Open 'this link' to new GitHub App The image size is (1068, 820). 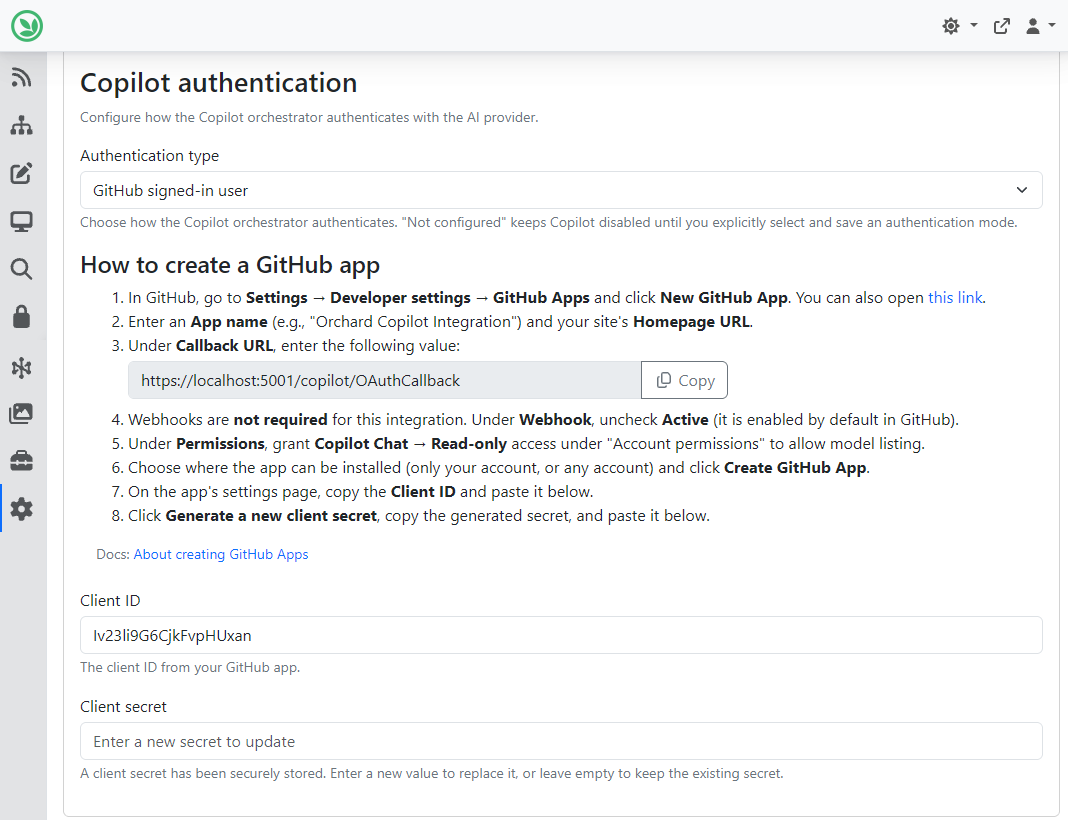[955, 298]
